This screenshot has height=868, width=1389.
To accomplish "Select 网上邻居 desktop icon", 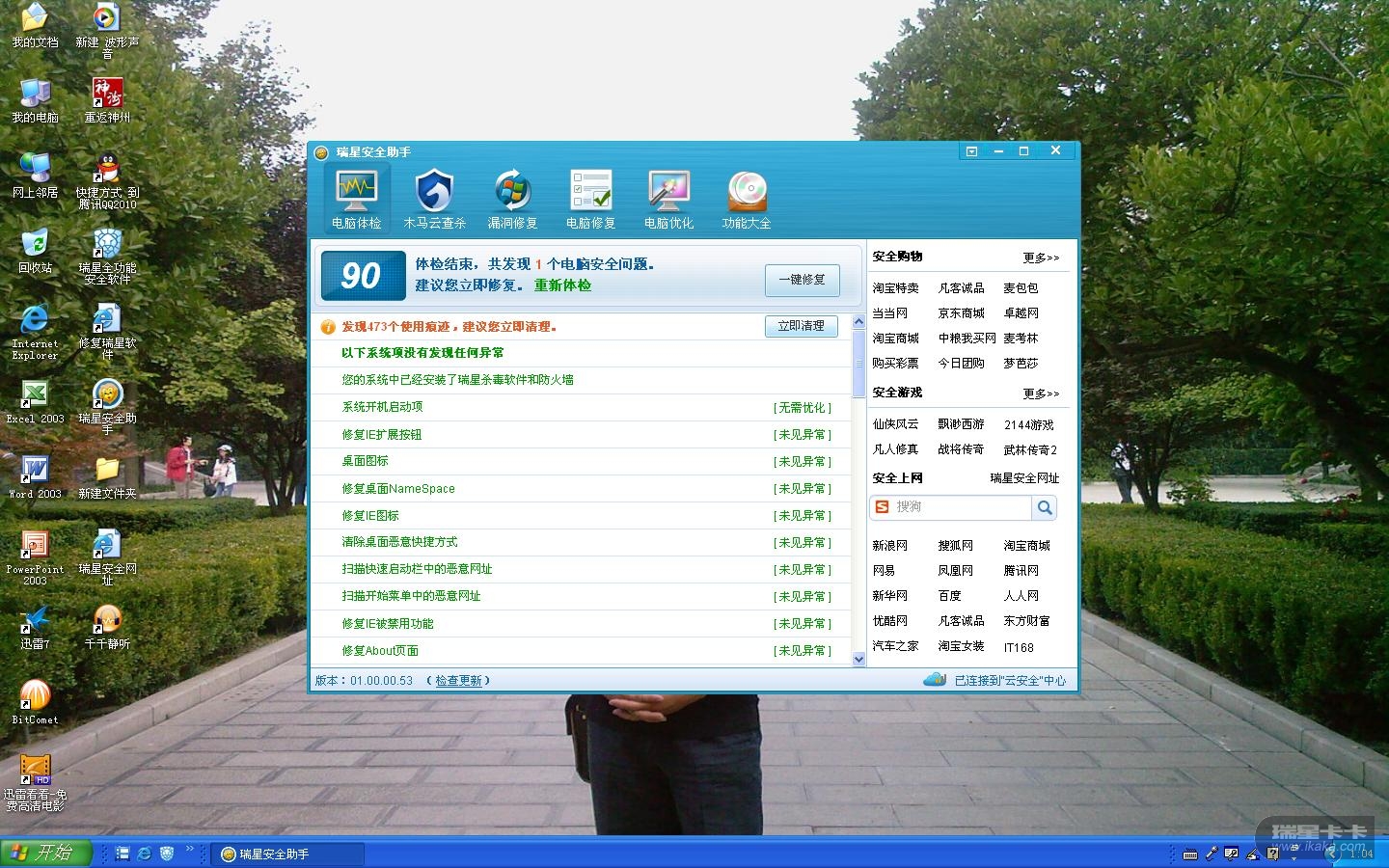I will click(35, 176).
